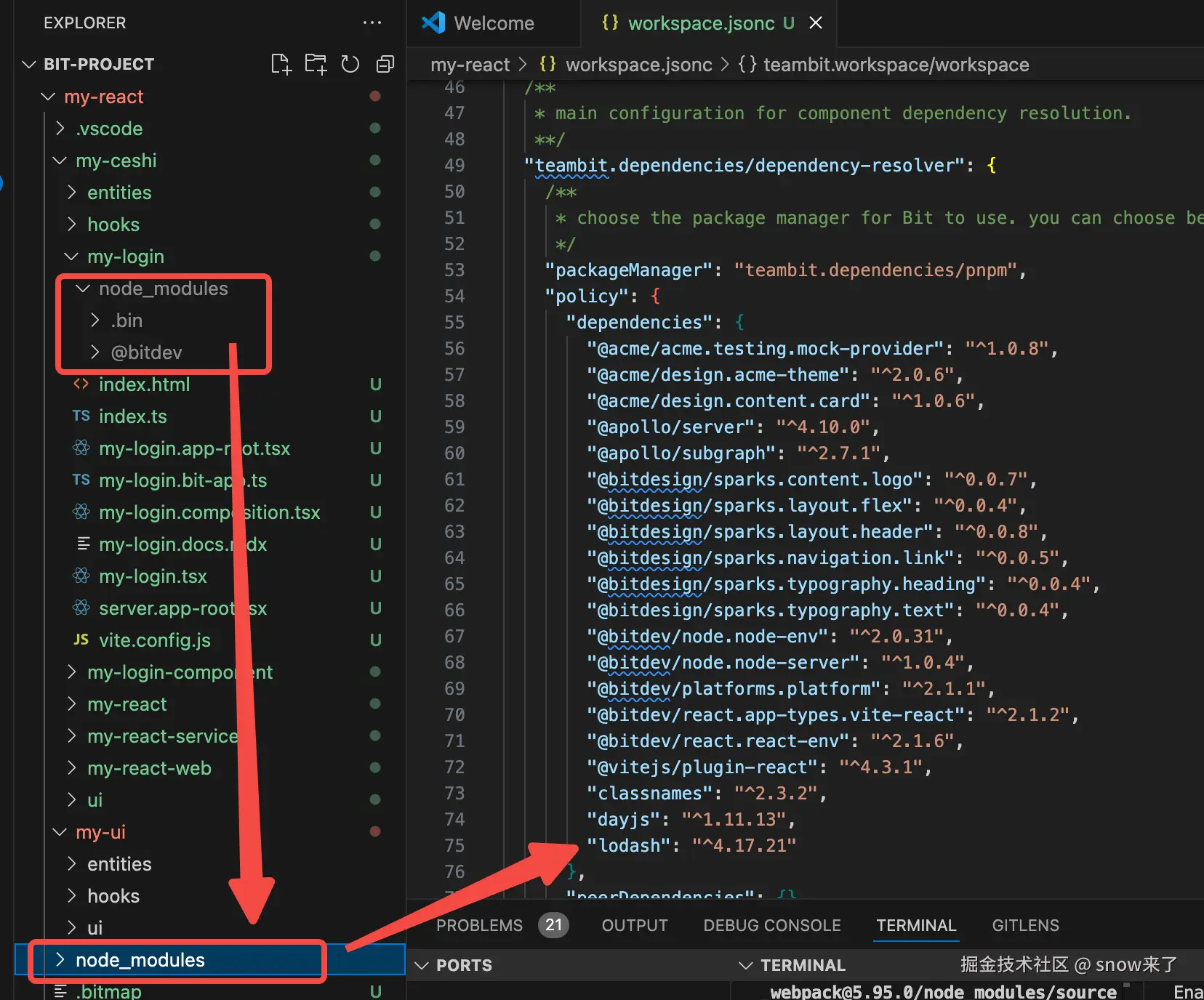Switch to the Welcome tab
This screenshot has width=1204, height=1000.
[493, 23]
